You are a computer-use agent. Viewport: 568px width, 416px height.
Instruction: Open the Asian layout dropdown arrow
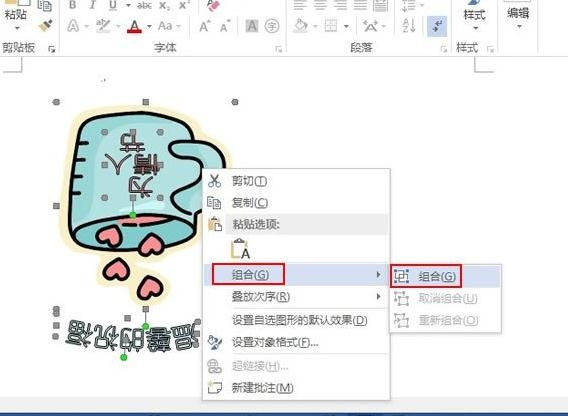tap(383, 26)
